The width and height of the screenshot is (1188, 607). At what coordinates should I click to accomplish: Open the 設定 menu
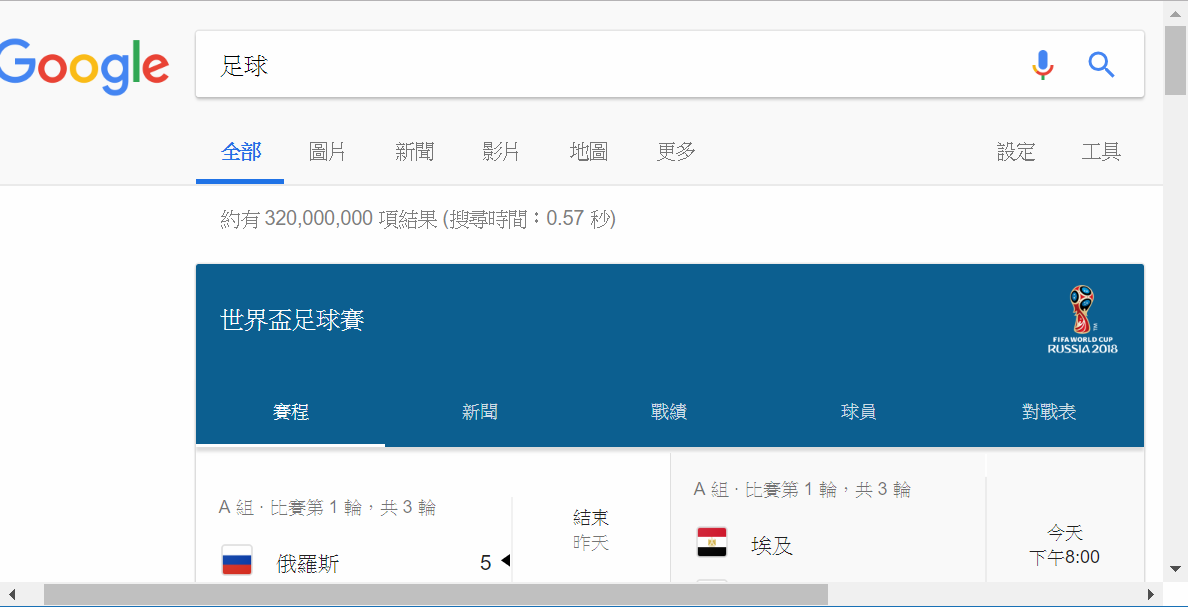point(1016,152)
